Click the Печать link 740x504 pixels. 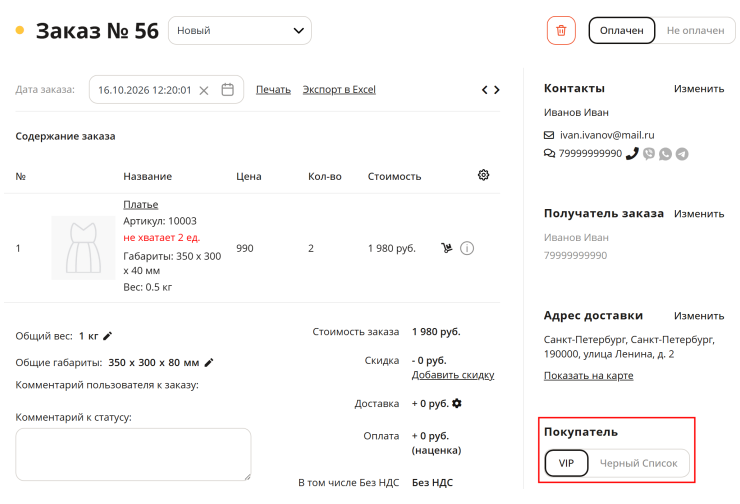tap(273, 90)
